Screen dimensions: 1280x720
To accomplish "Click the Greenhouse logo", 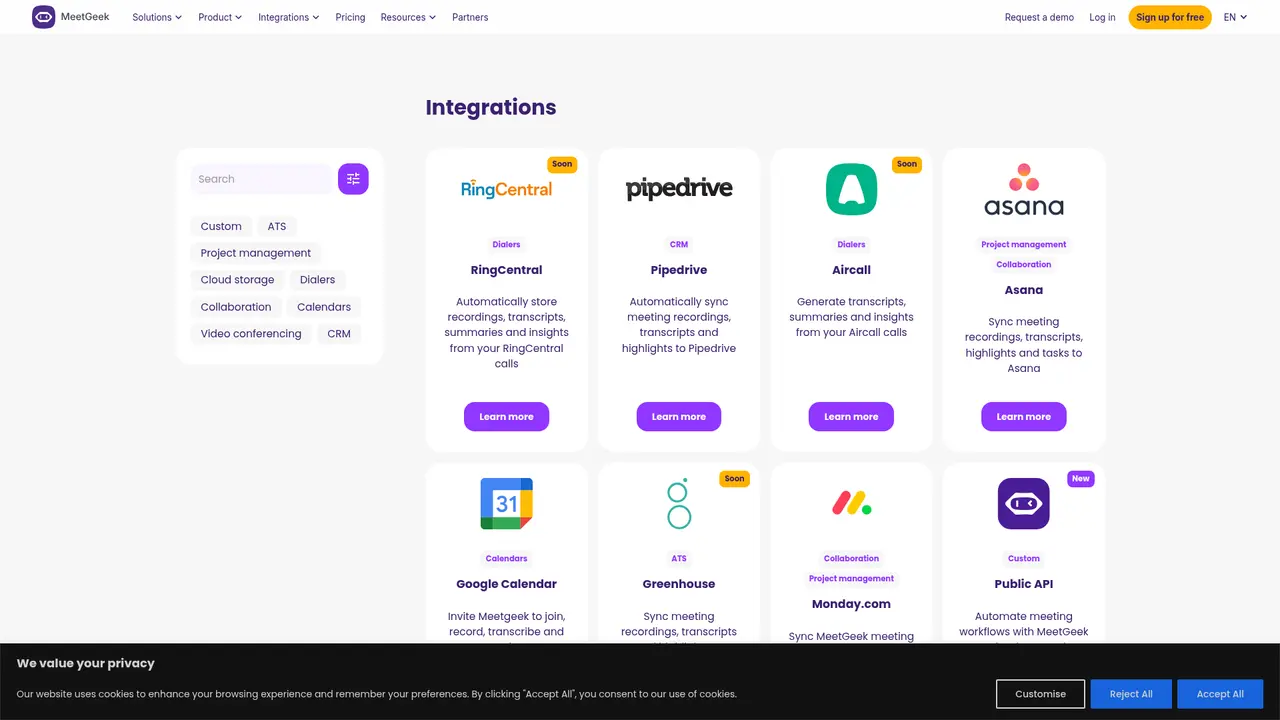I will (x=679, y=503).
